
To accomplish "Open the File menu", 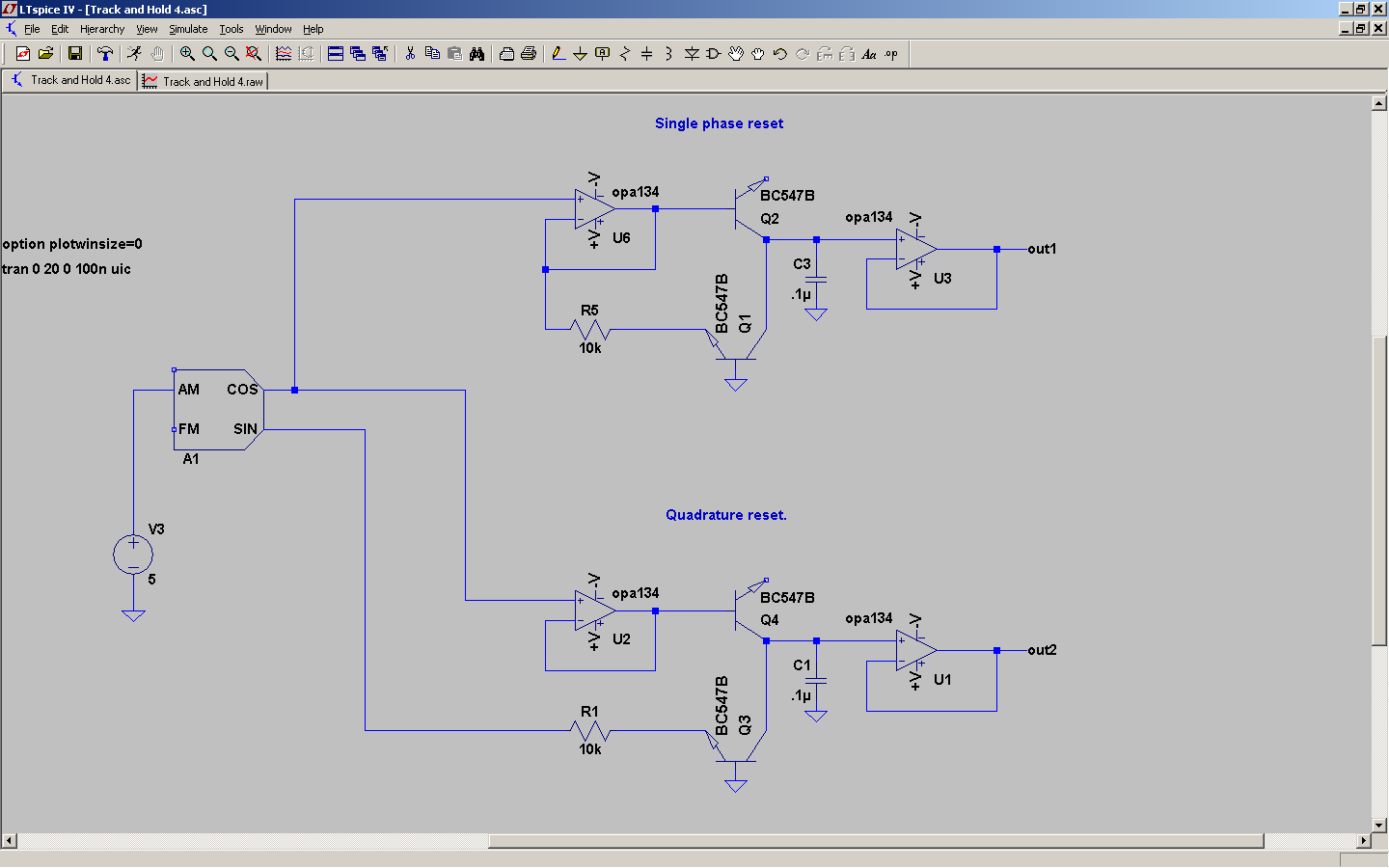I will (x=32, y=29).
